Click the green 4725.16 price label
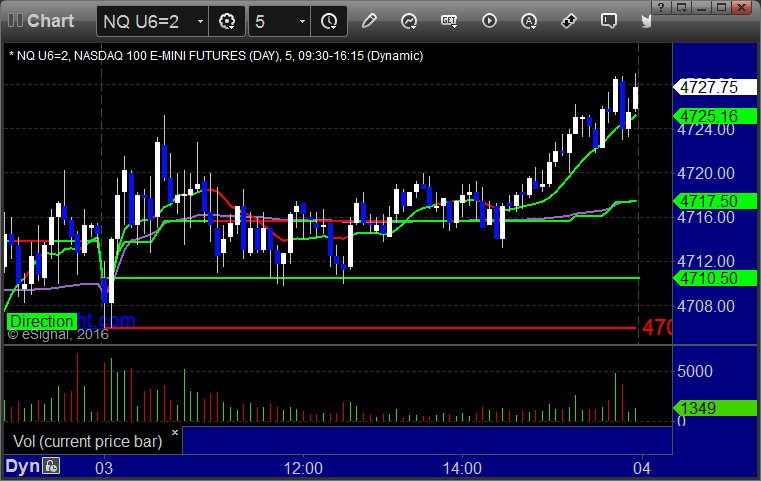This screenshot has width=761, height=481. pos(715,116)
